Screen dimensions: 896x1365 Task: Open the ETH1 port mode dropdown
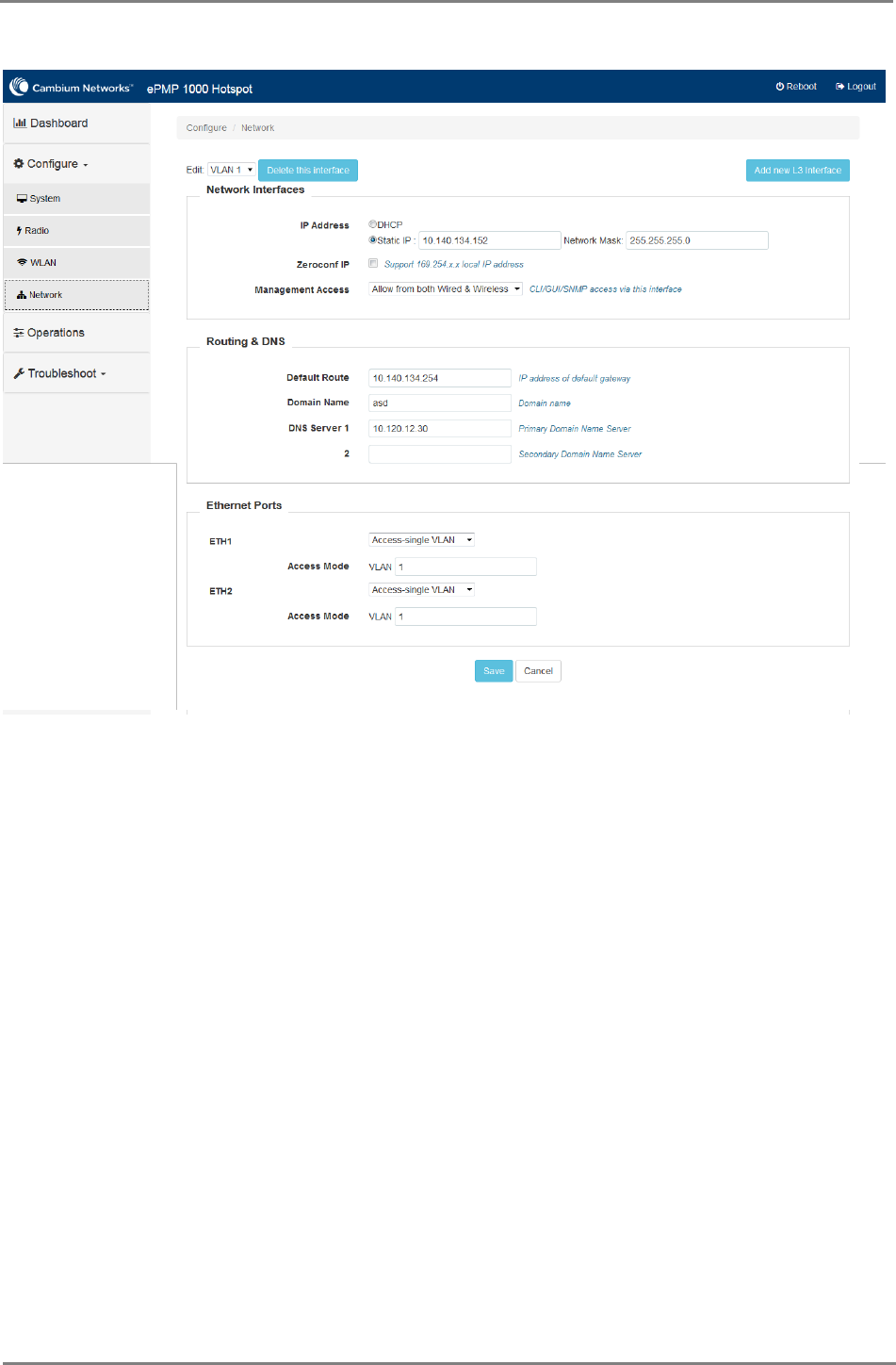click(421, 540)
